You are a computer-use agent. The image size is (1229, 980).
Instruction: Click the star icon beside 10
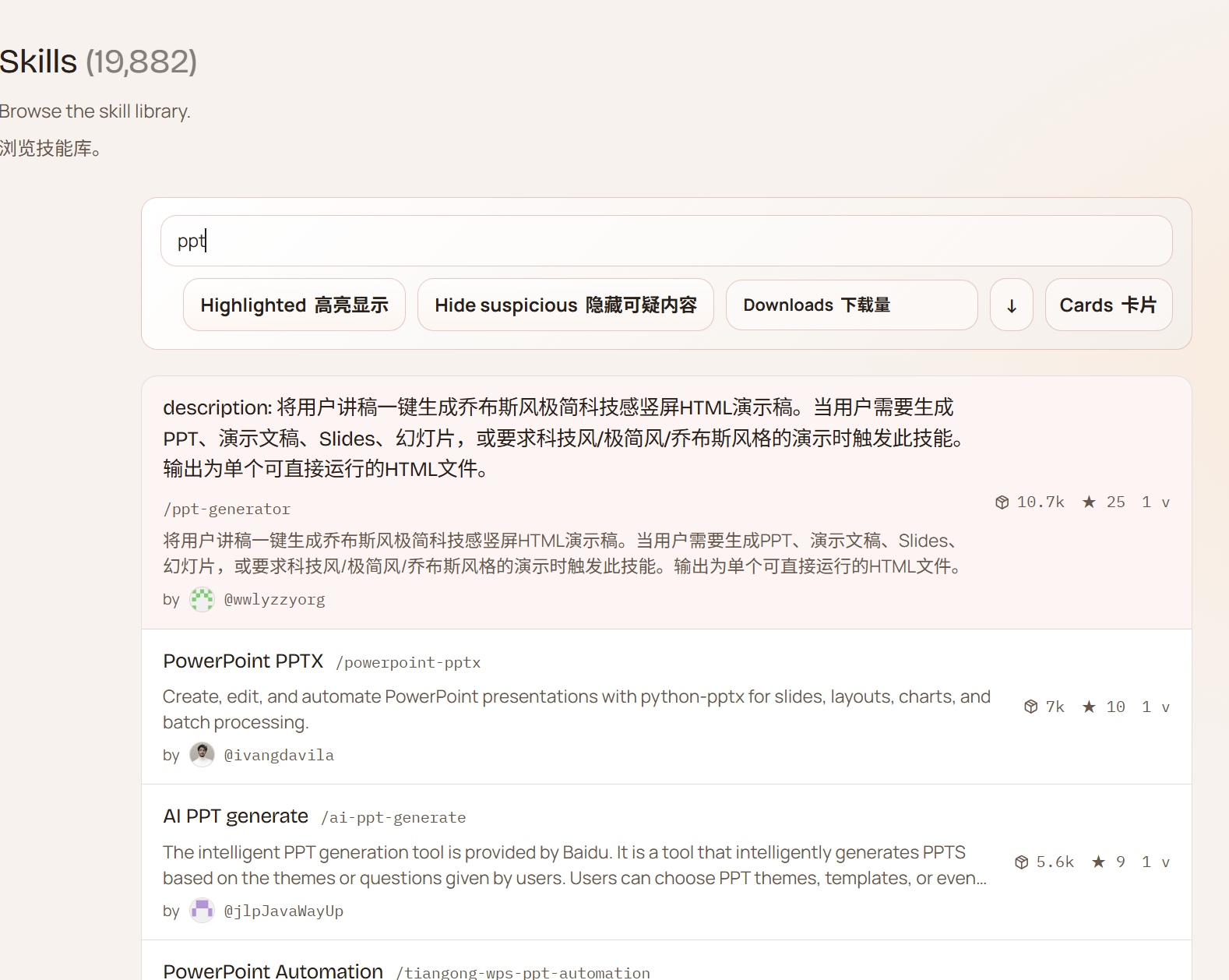coord(1089,707)
